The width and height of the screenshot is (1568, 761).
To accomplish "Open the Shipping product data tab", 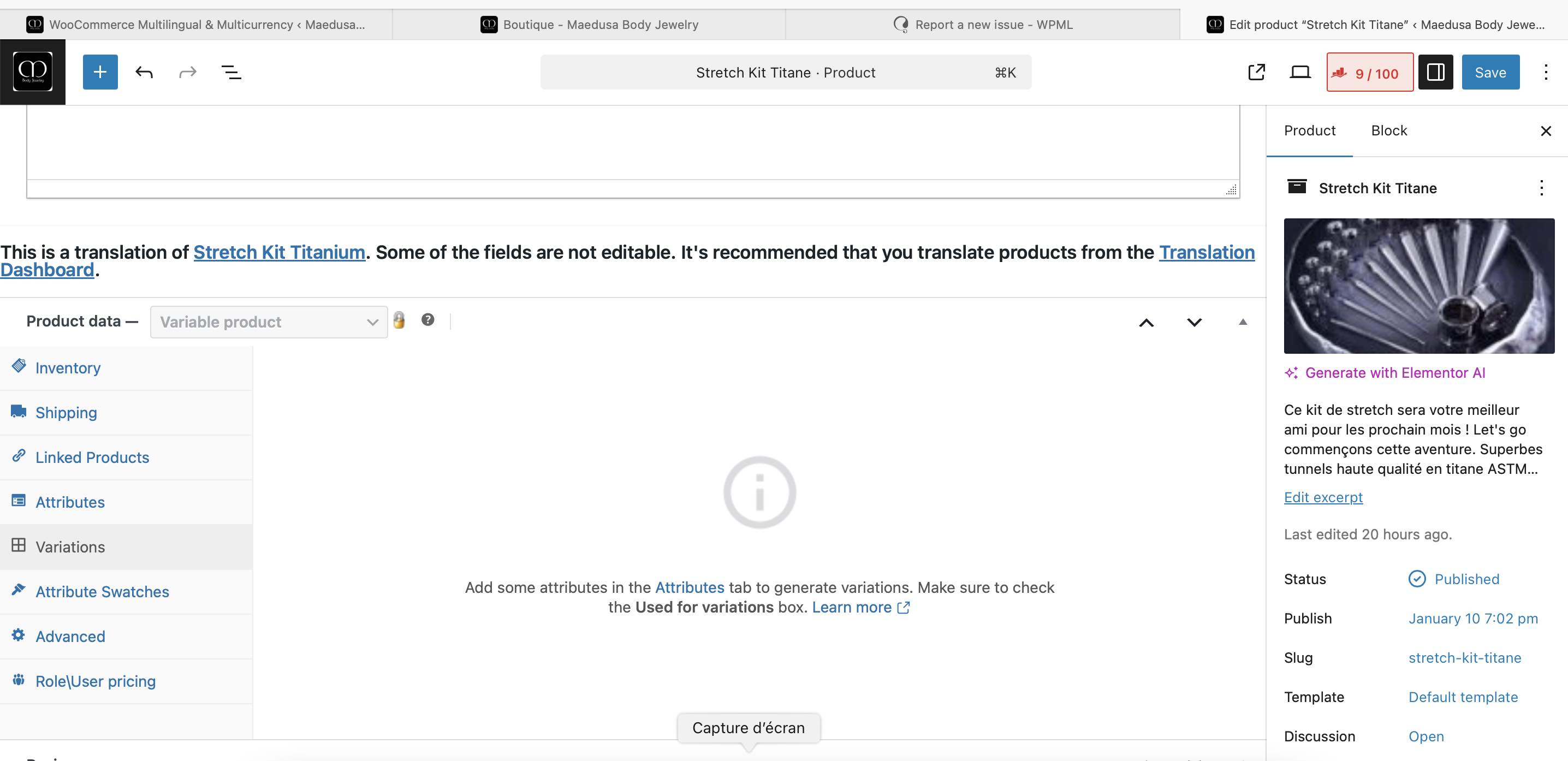I will [x=126, y=413].
